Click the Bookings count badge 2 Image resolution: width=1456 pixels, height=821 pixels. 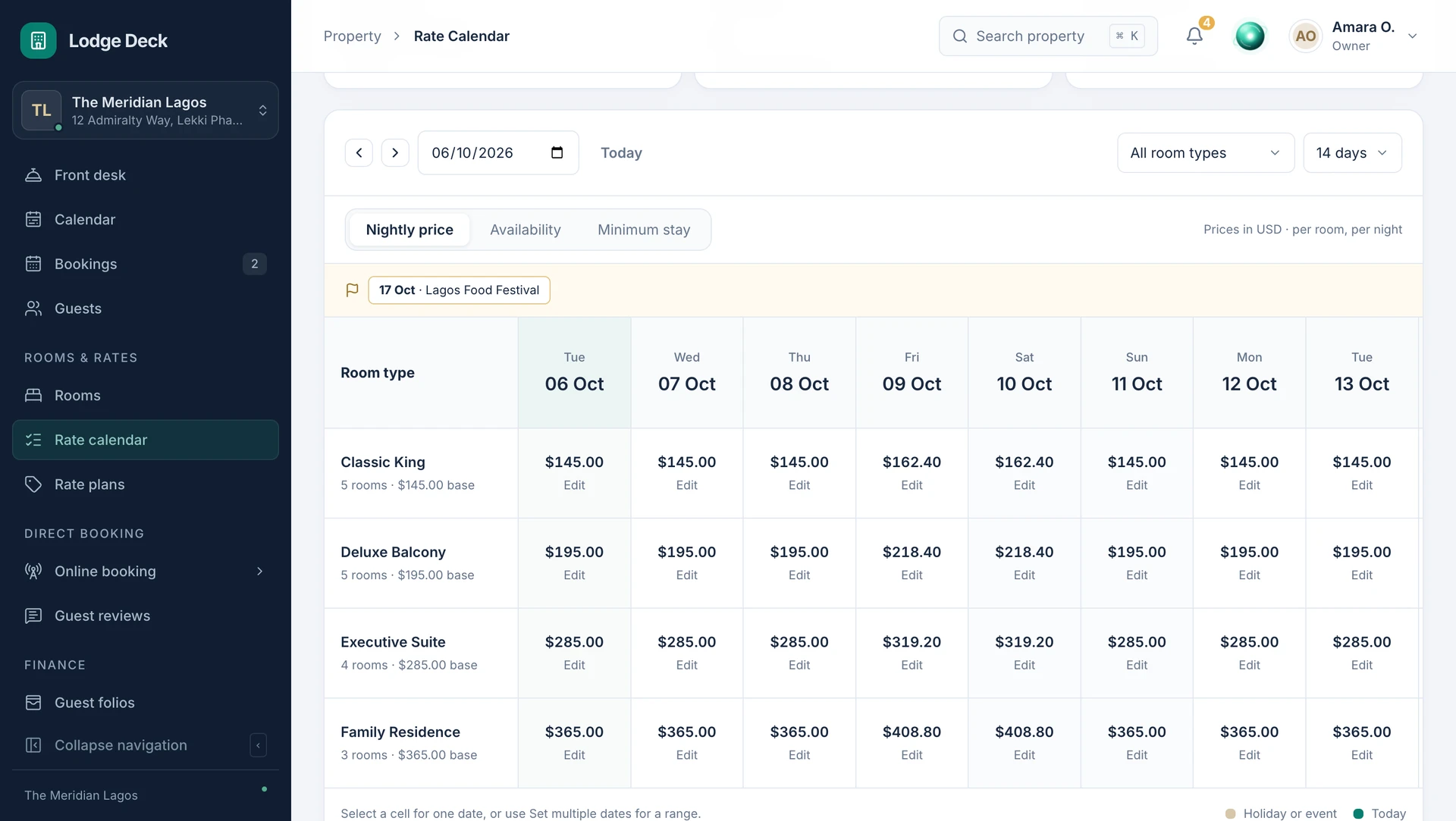click(x=255, y=264)
